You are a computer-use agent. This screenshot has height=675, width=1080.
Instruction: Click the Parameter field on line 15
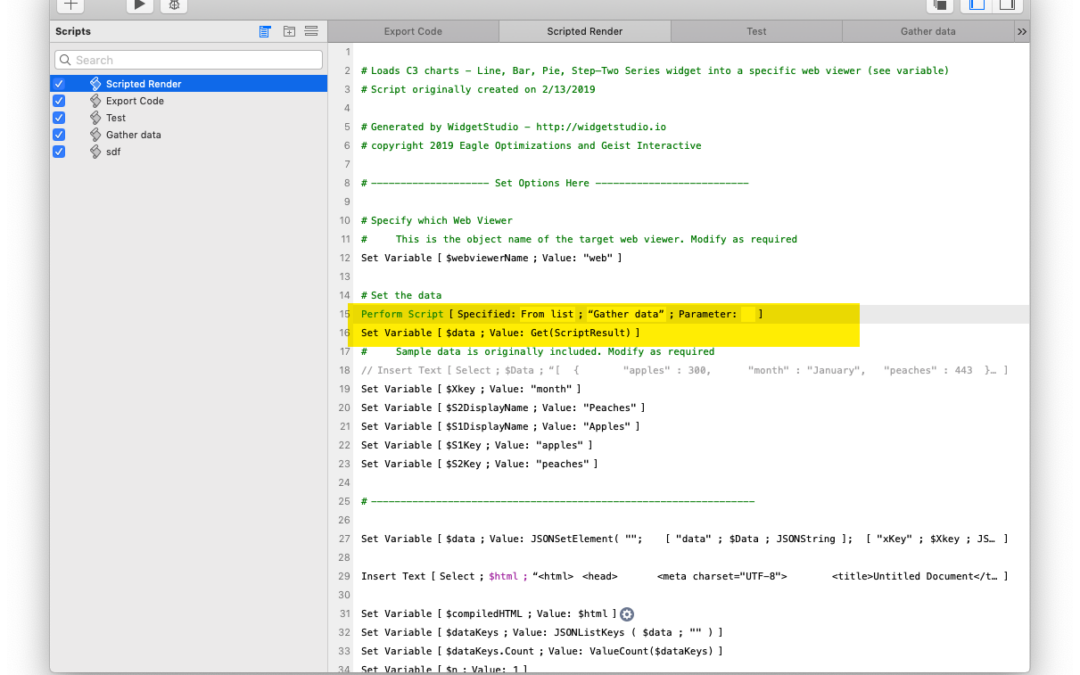748,314
